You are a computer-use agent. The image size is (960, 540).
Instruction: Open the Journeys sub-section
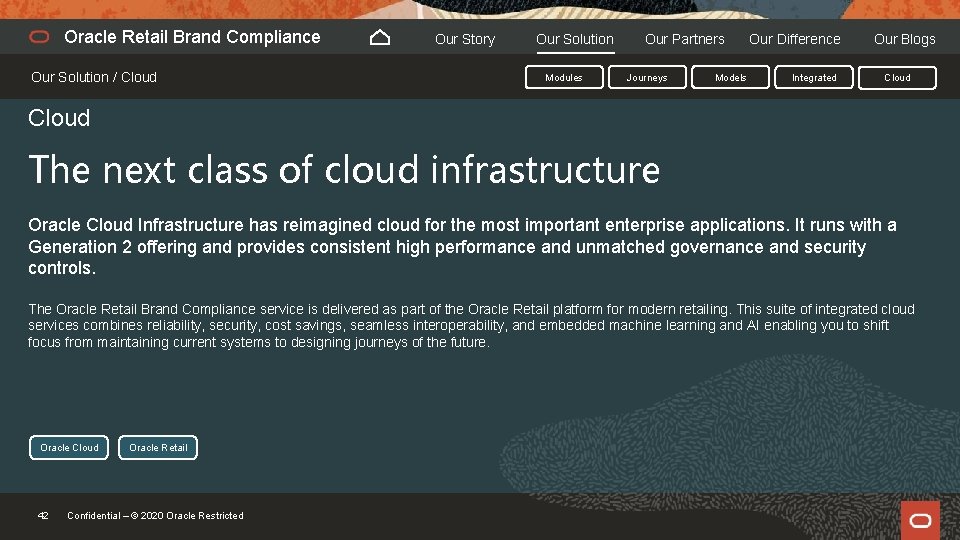pyautogui.click(x=647, y=78)
